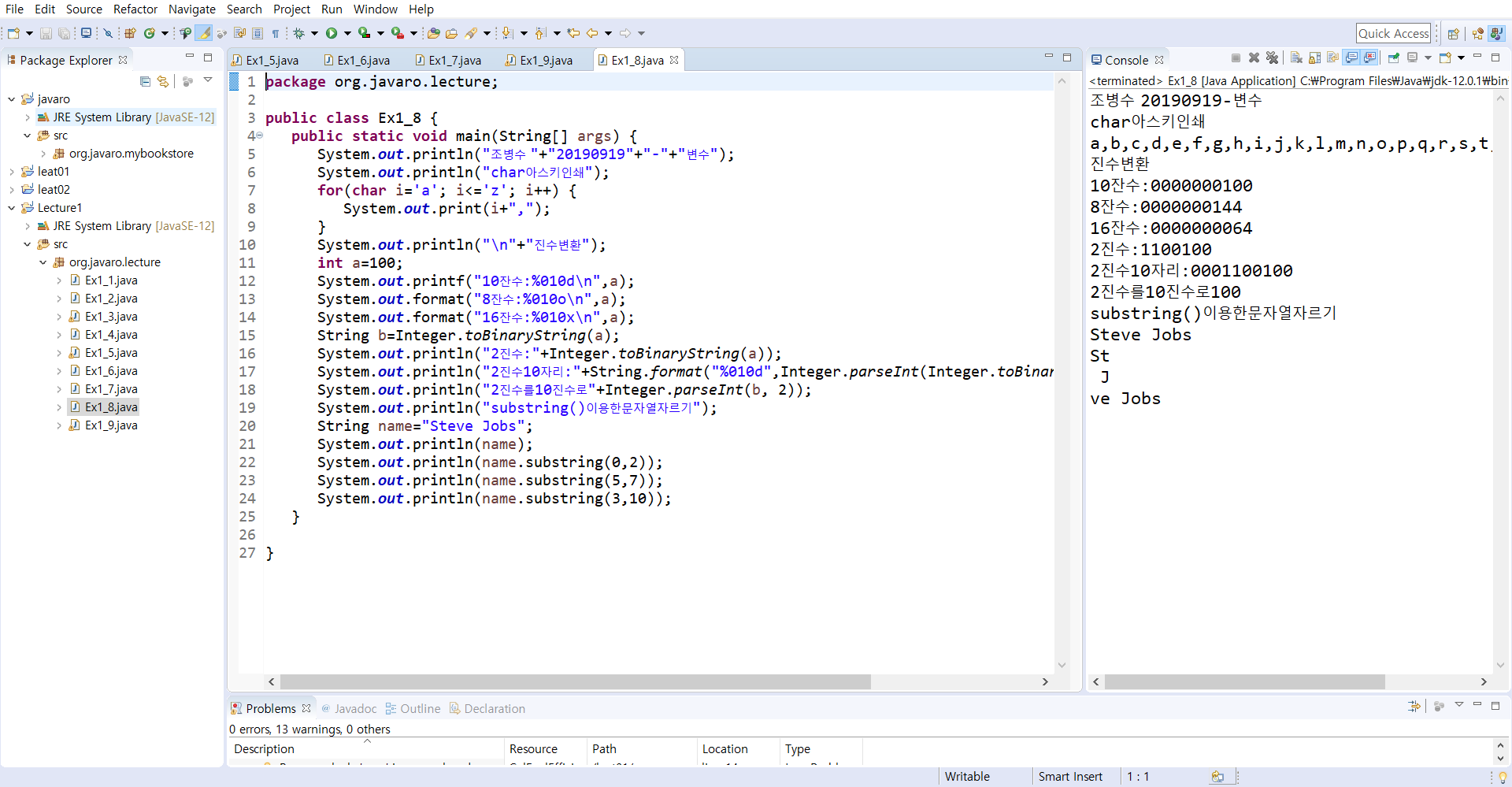Click the New Java Package icon

(x=130, y=33)
